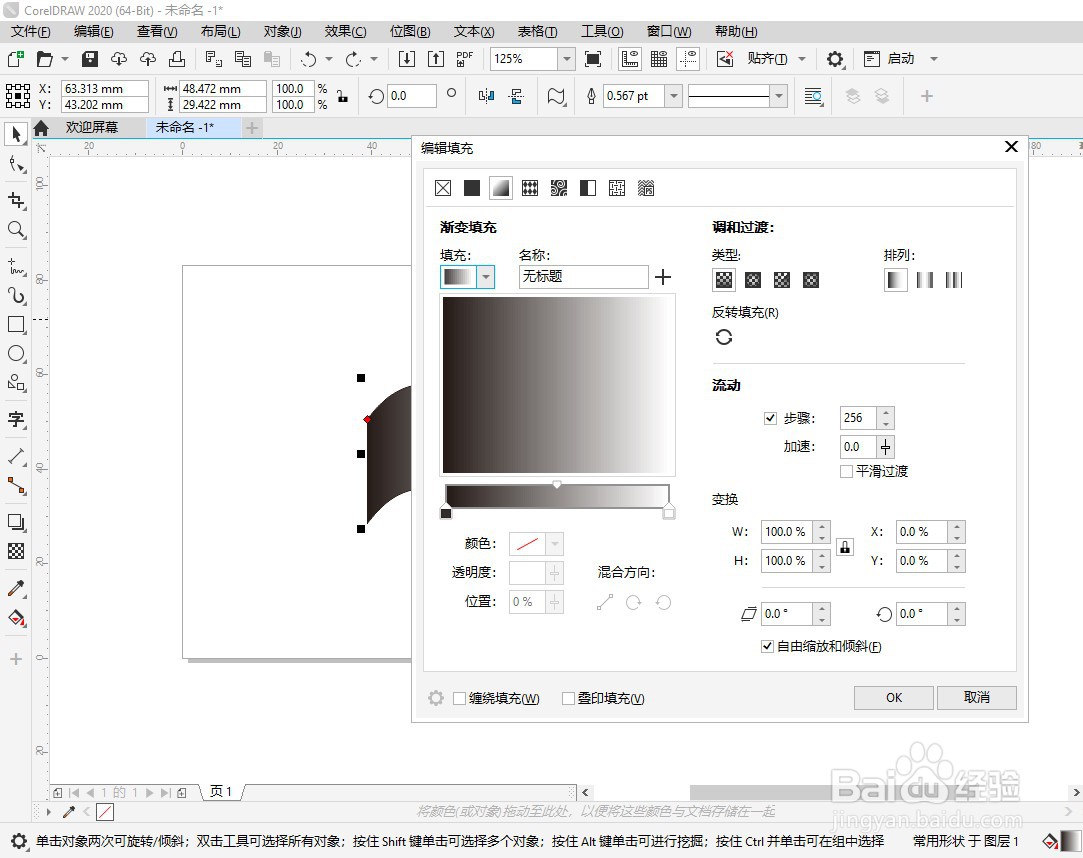Open the File menu
Viewport: 1083px width, 858px height.
[30, 31]
